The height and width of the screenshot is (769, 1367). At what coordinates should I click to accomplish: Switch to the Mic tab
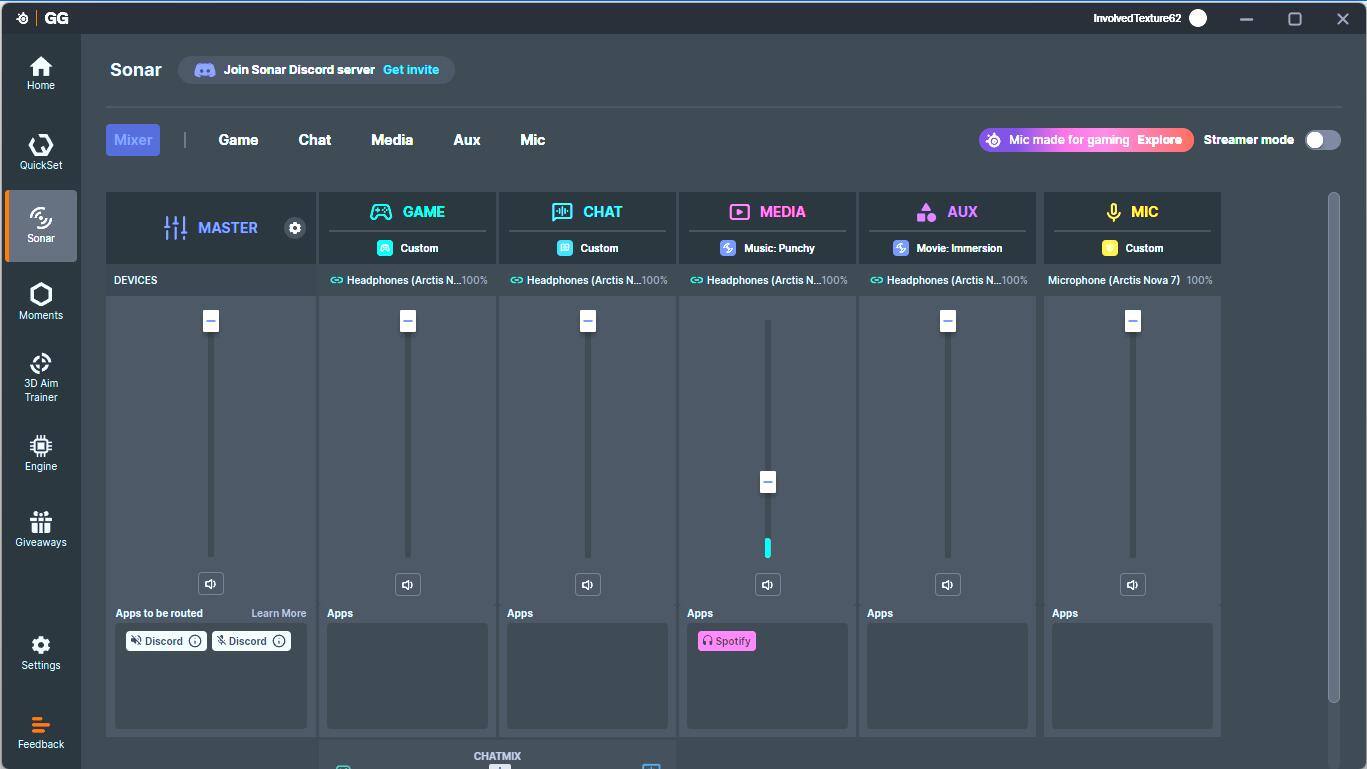pos(532,140)
